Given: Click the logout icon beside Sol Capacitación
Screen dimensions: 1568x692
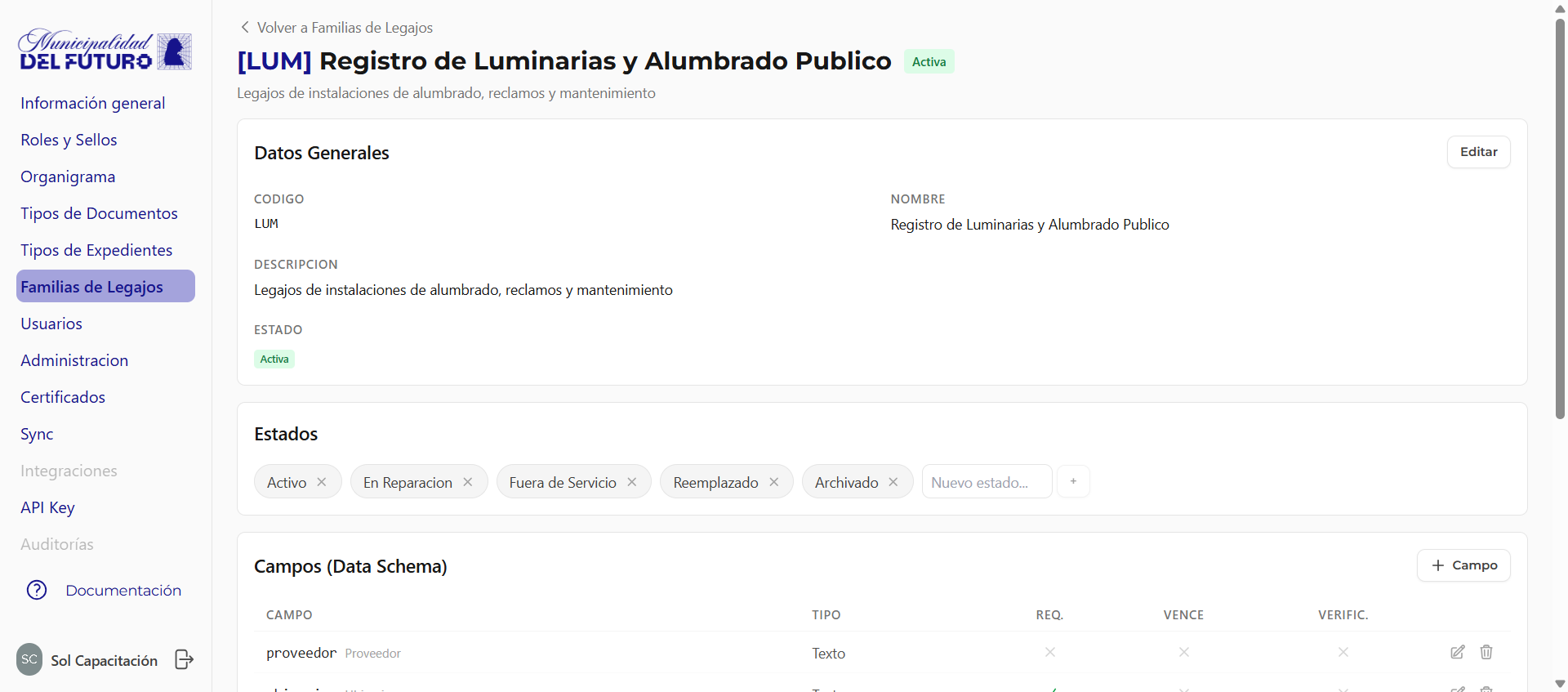Looking at the screenshot, I should click(185, 659).
